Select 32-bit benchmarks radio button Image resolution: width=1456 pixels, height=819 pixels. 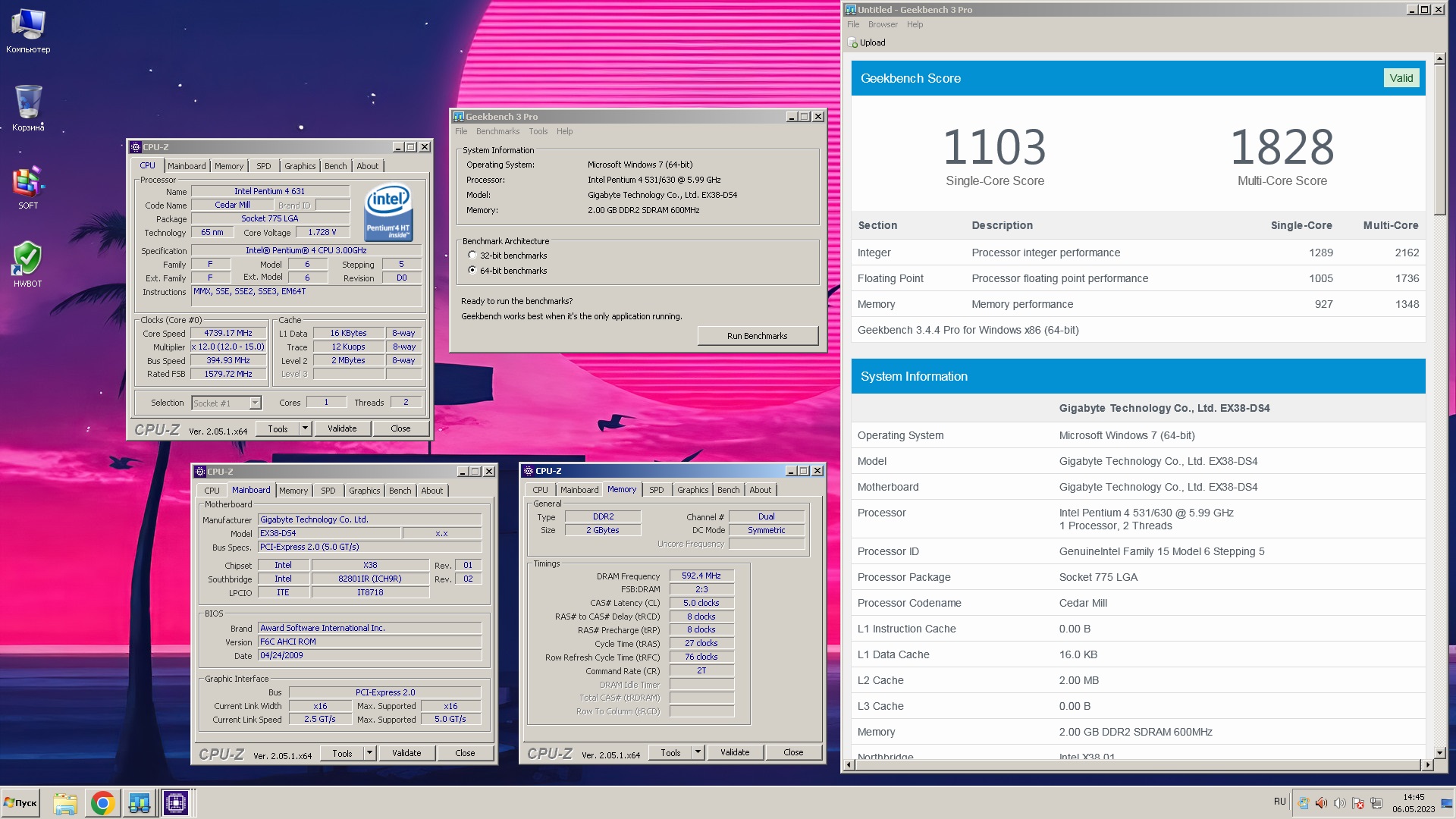pos(472,256)
